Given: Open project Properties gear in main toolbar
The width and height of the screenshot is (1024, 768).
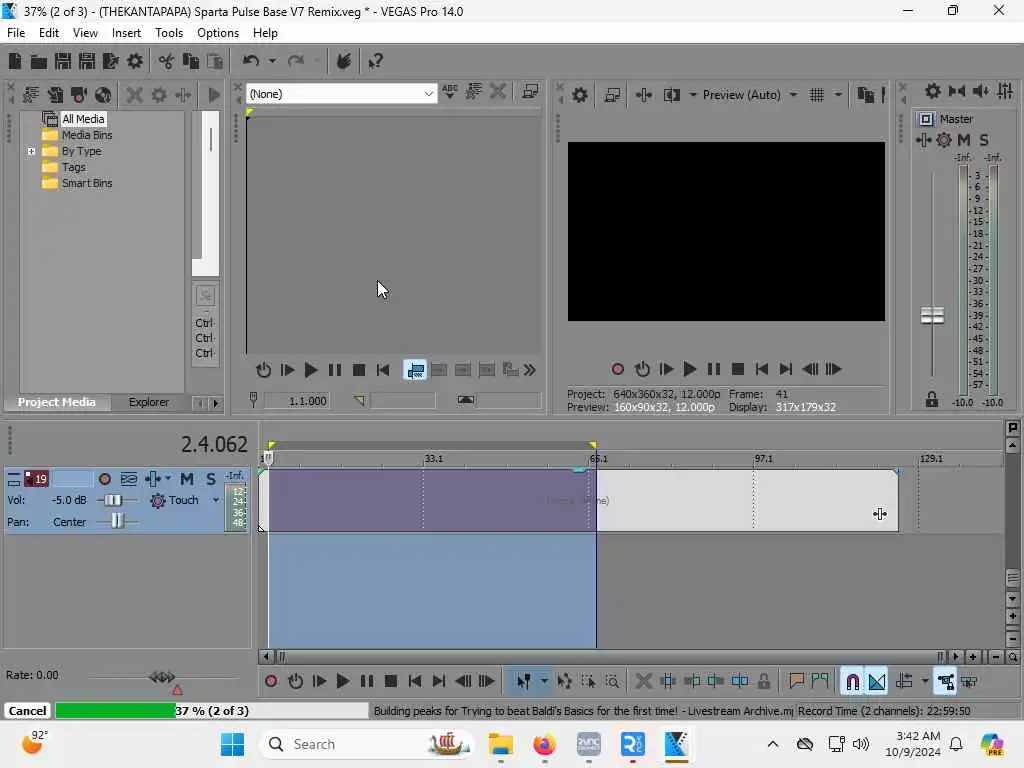Looking at the screenshot, I should pos(135,61).
